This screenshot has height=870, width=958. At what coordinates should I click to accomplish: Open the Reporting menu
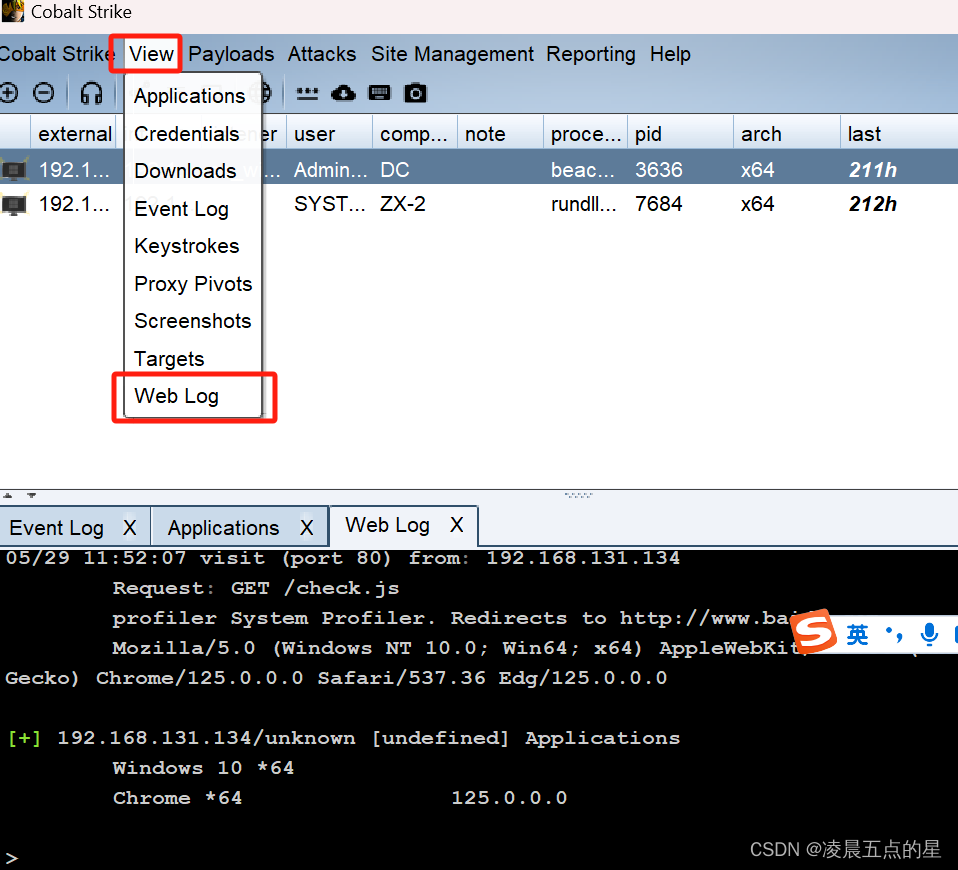click(591, 54)
